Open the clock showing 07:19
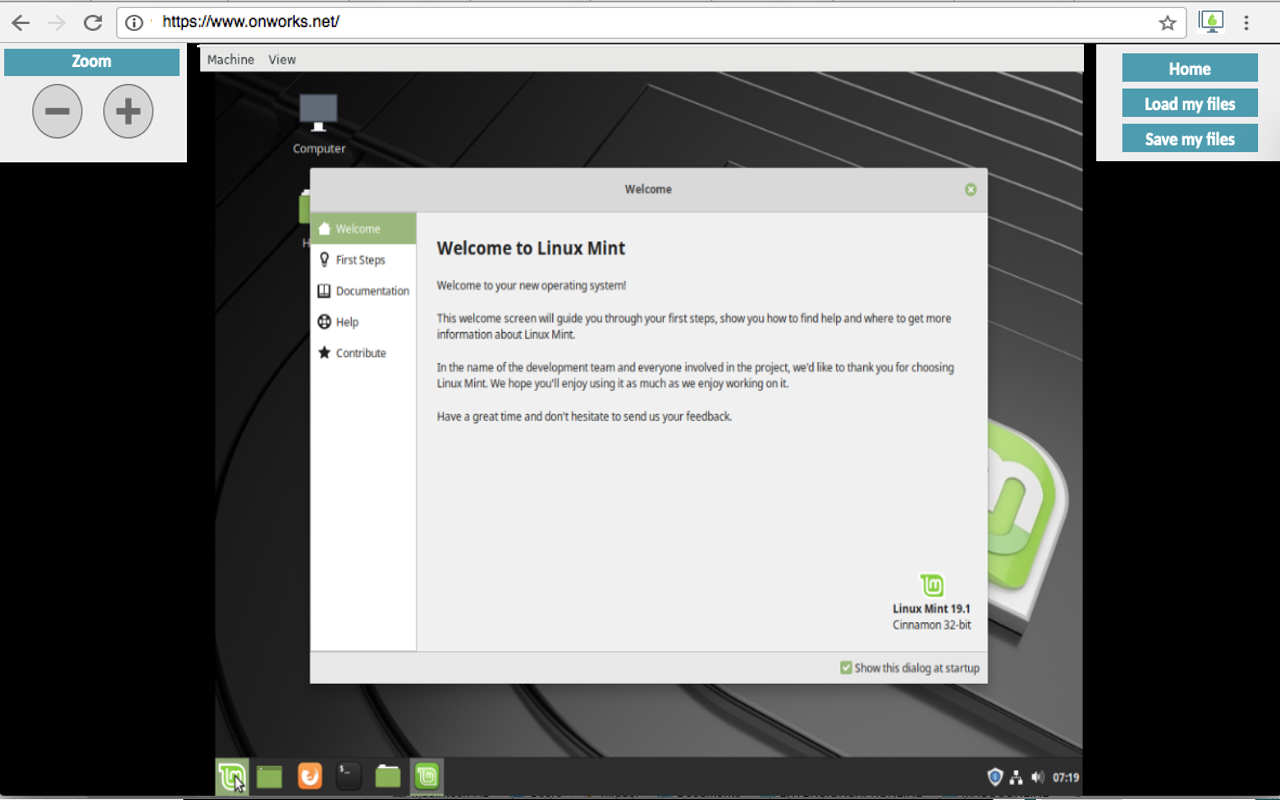Screen dimensions: 1280x800 pos(1066,777)
